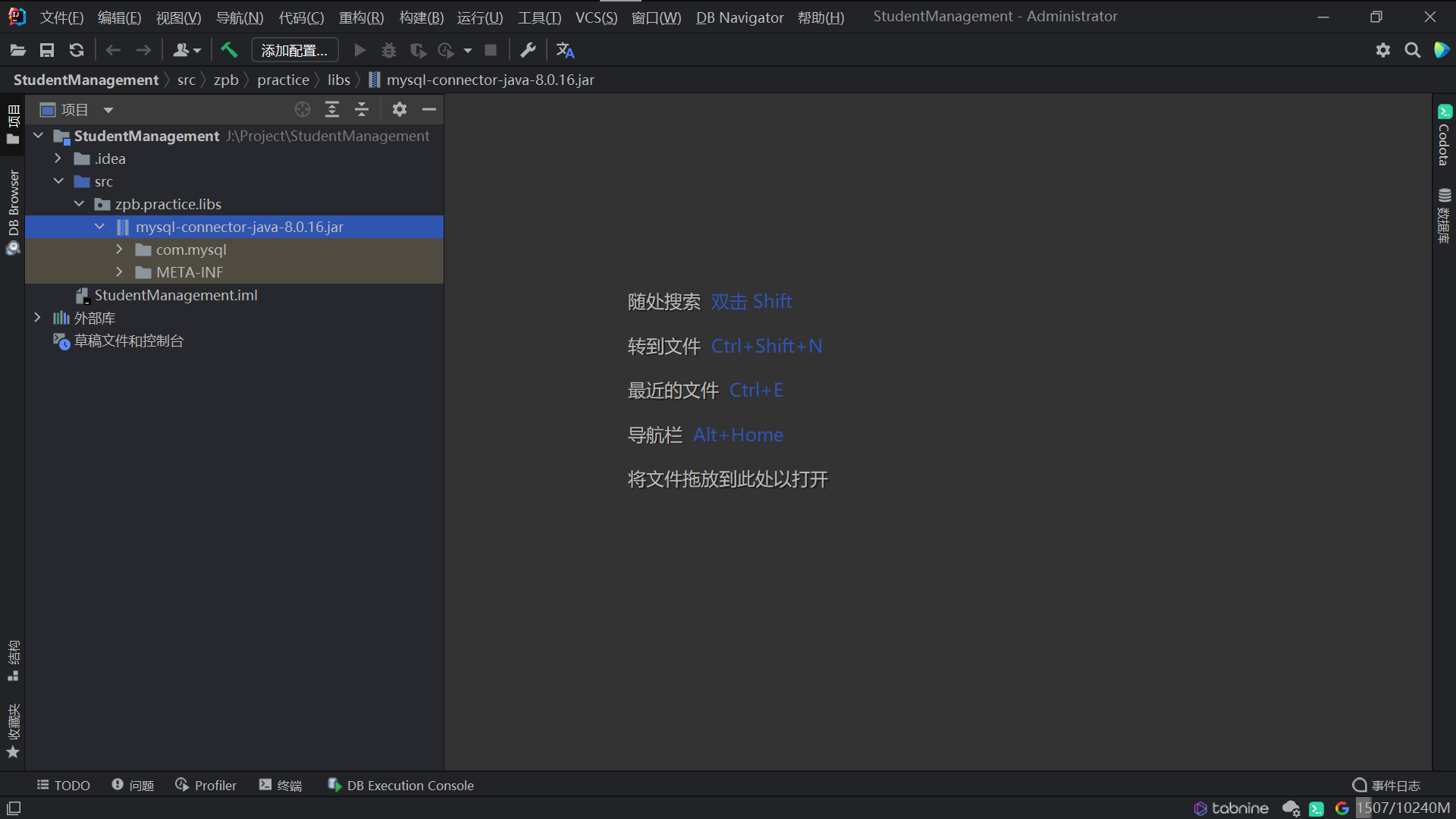This screenshot has width=1456, height=819.
Task: Click libs in the breadcrumb path
Action: pyautogui.click(x=338, y=80)
